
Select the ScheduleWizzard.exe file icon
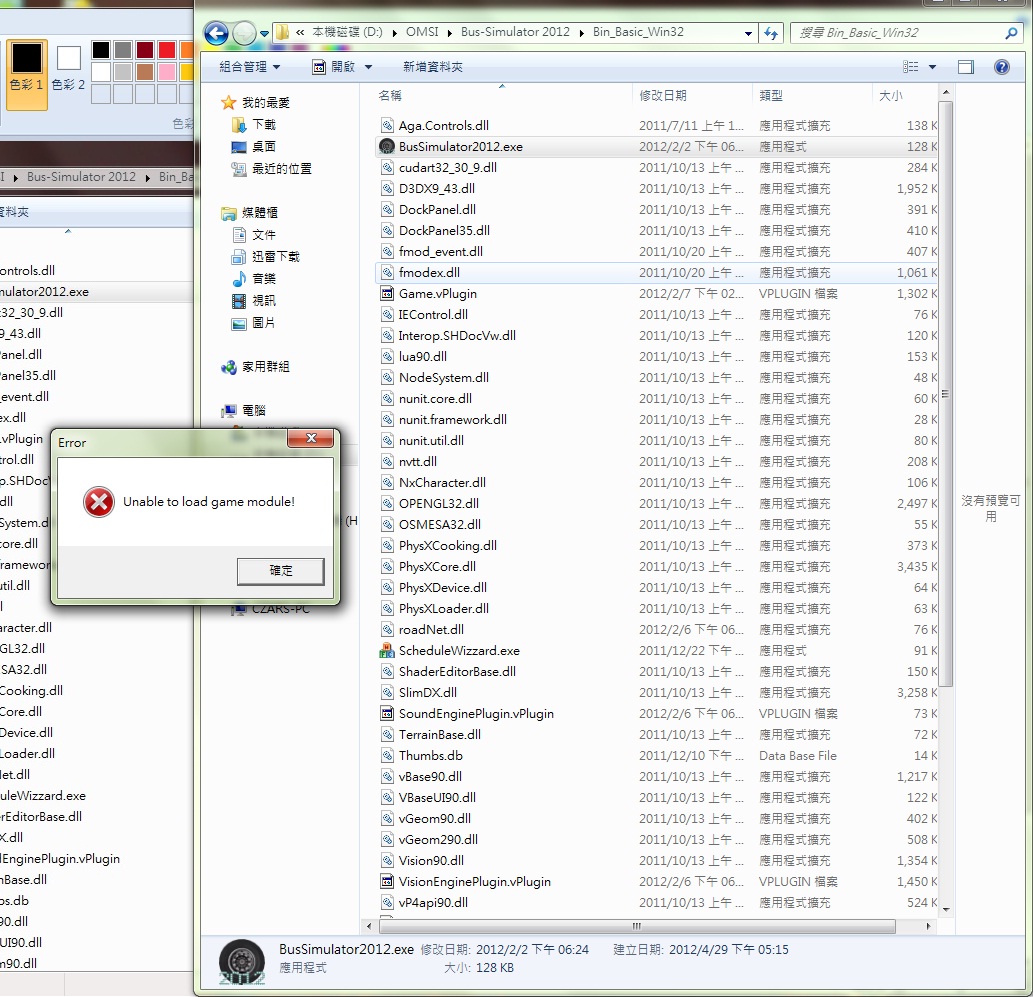tap(387, 651)
